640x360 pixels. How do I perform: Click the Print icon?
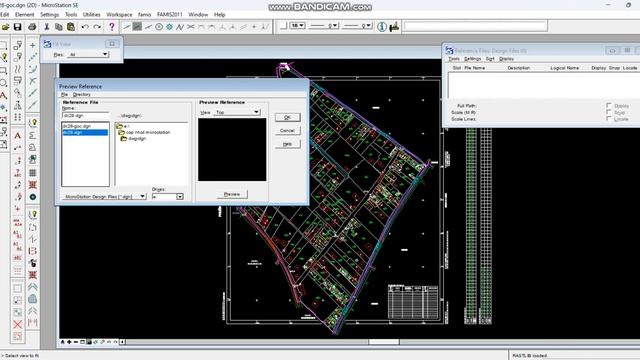point(32,27)
